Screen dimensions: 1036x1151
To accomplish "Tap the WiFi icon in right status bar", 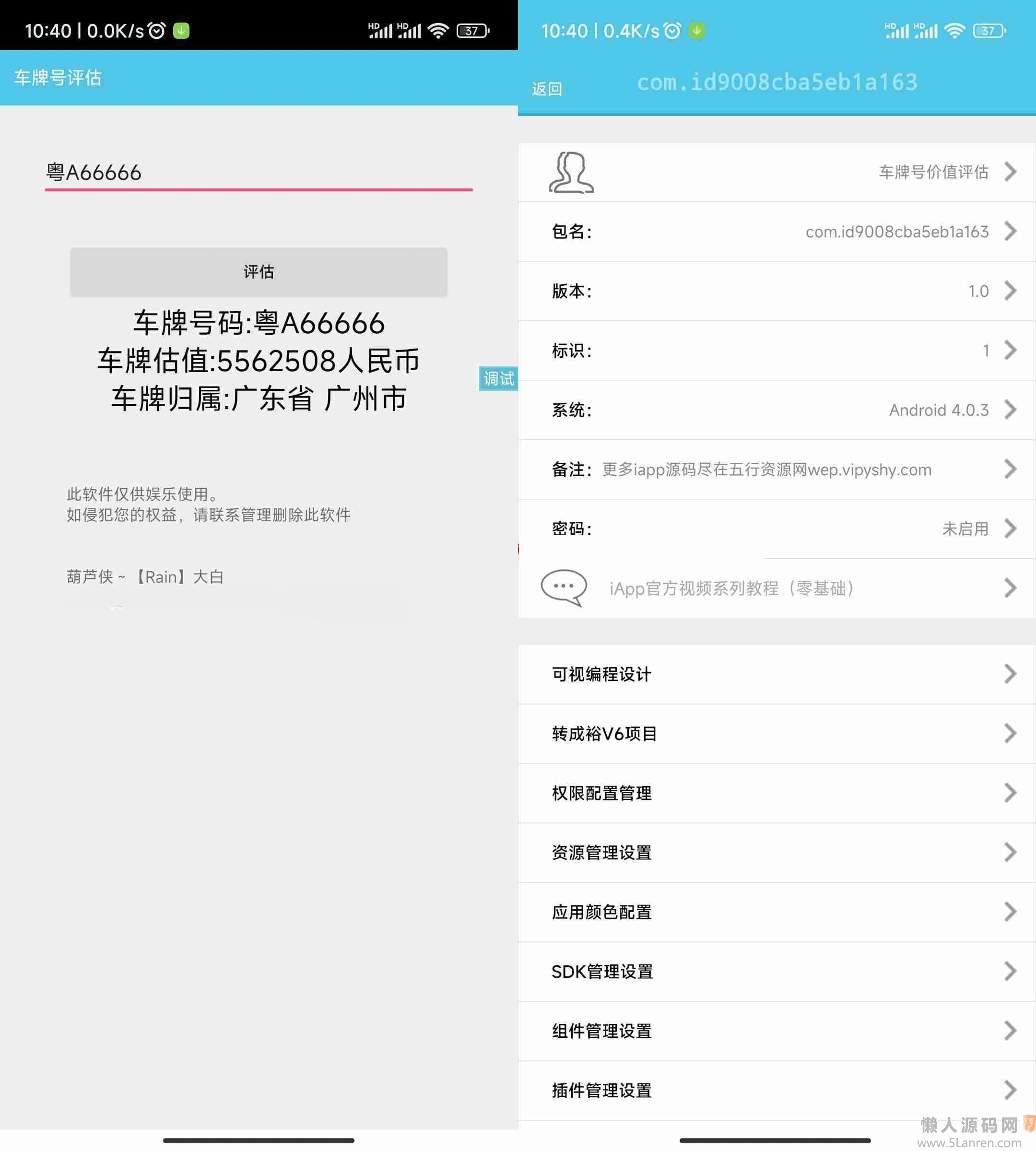I will point(954,31).
